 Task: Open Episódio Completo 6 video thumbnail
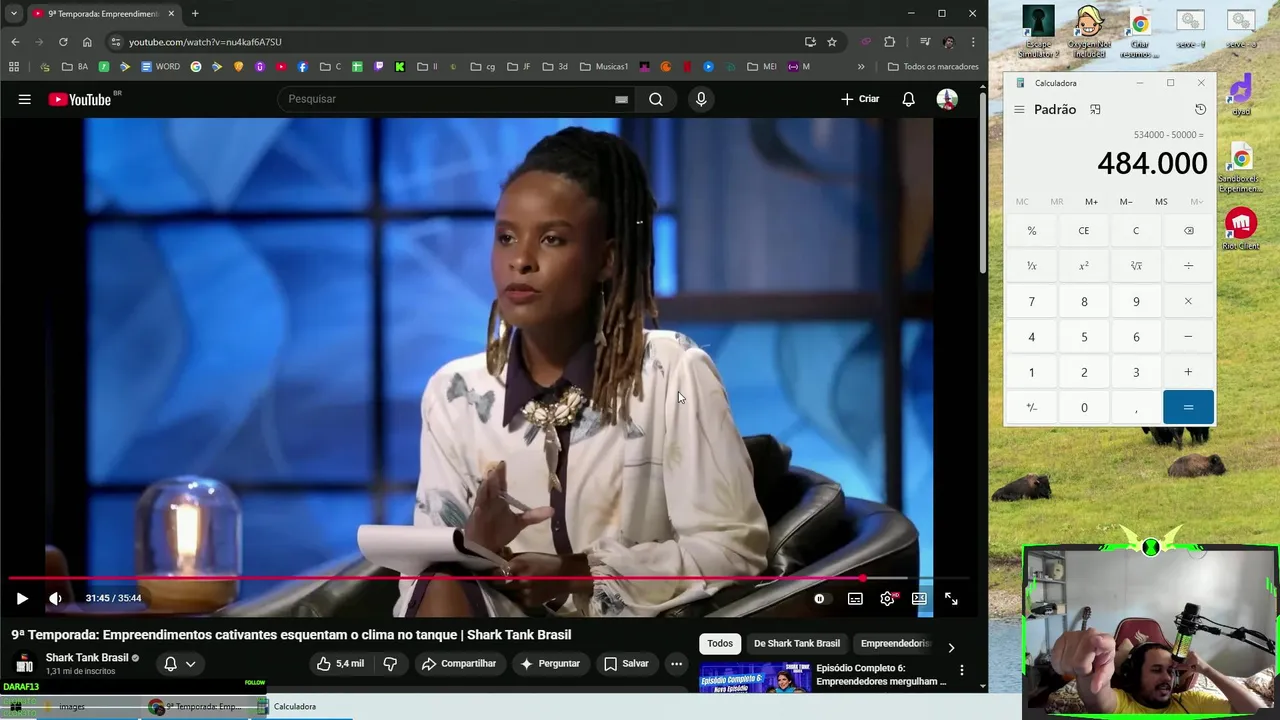755,677
